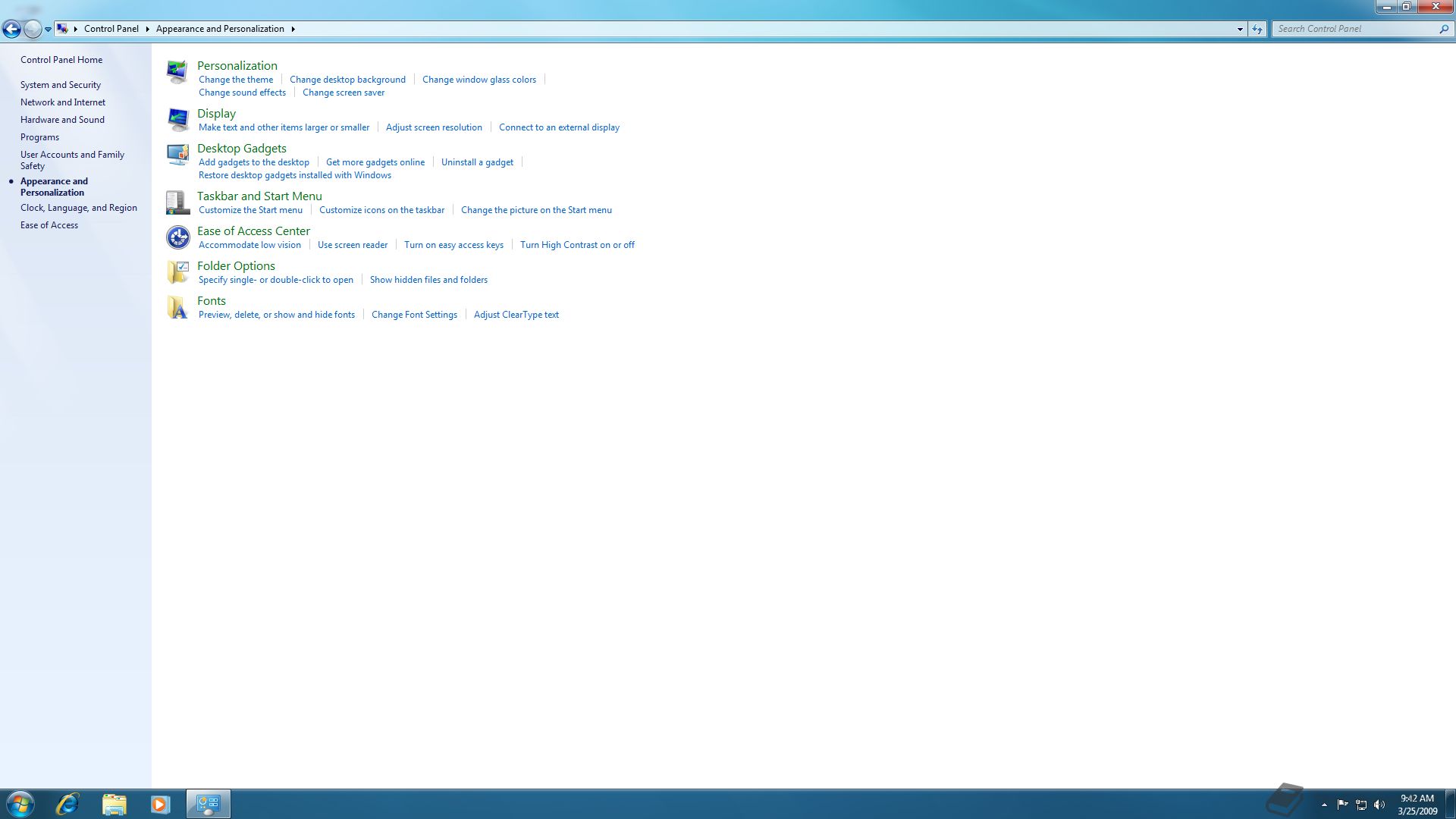Open the Folder Options icon
1456x819 pixels.
tap(177, 272)
